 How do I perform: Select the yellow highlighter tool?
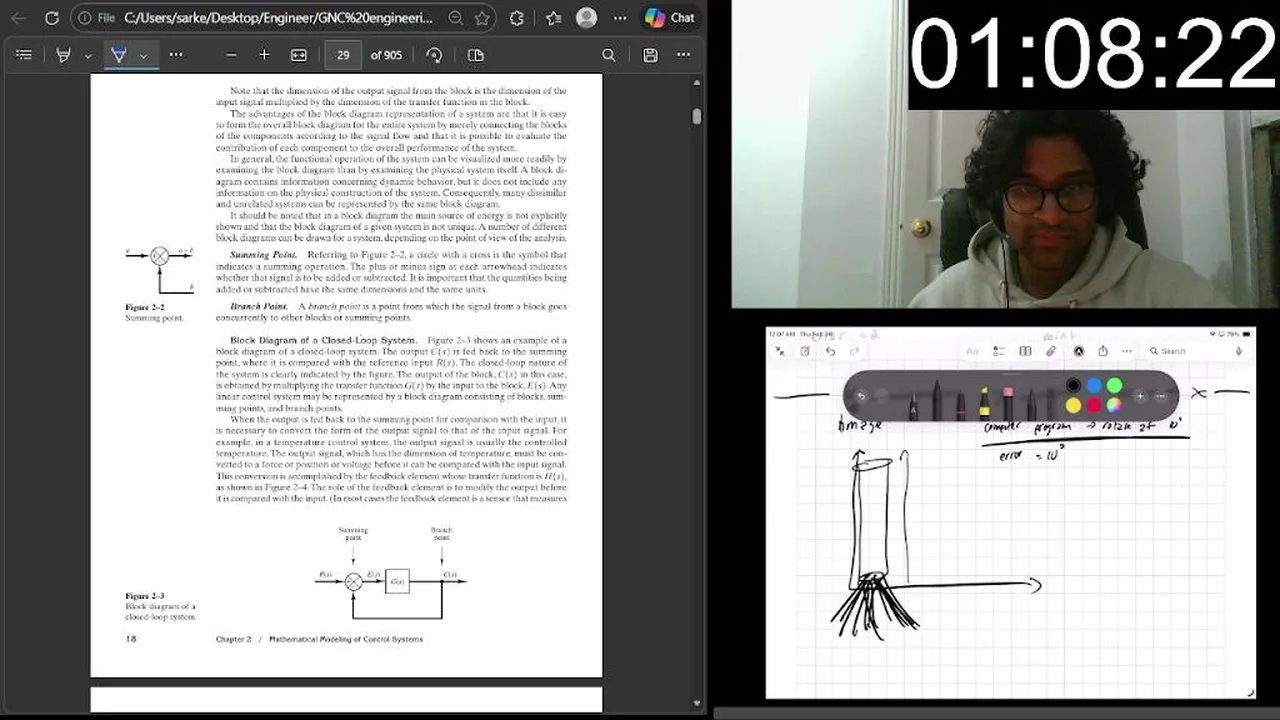coord(985,402)
